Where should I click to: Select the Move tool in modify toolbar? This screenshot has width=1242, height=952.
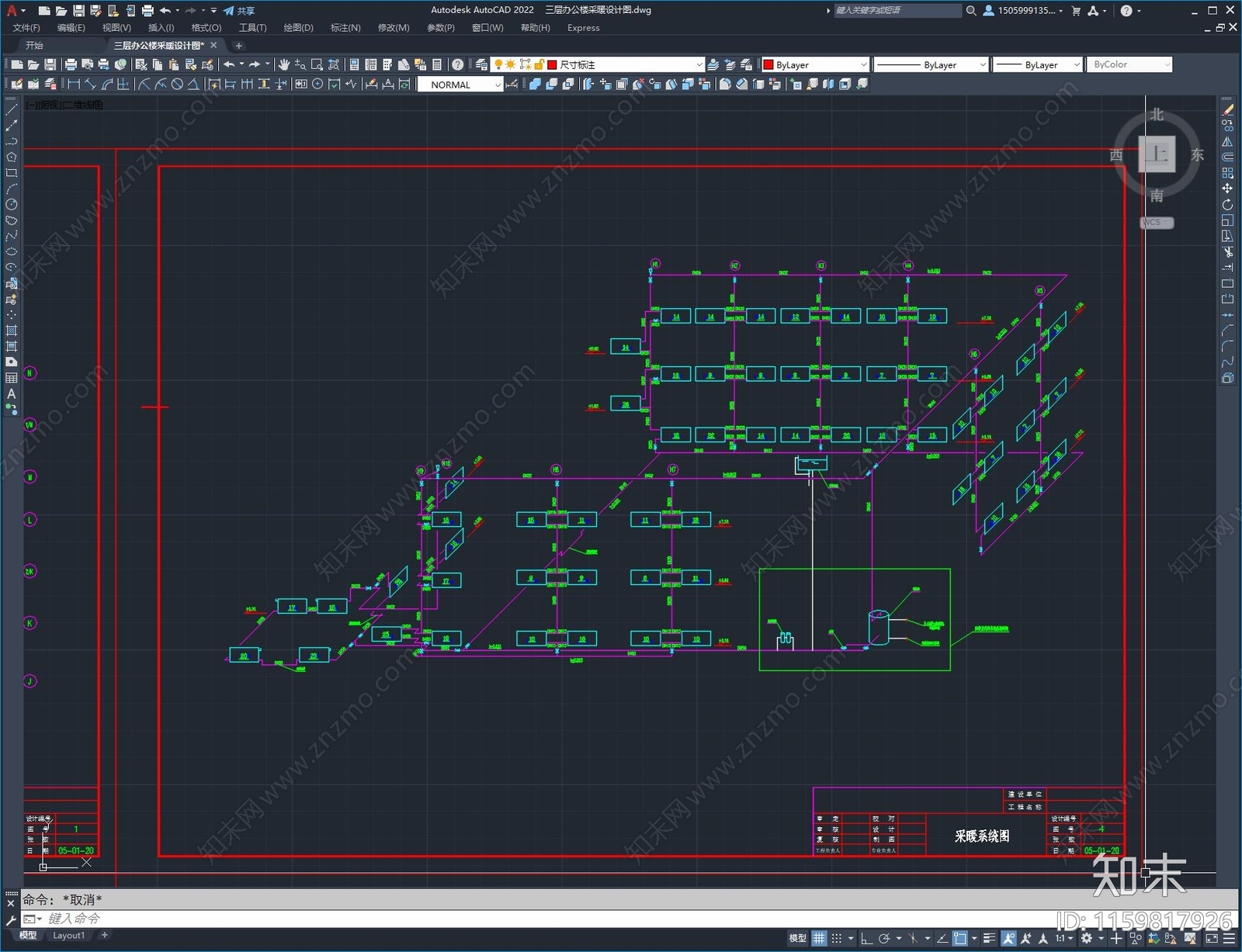(1227, 189)
